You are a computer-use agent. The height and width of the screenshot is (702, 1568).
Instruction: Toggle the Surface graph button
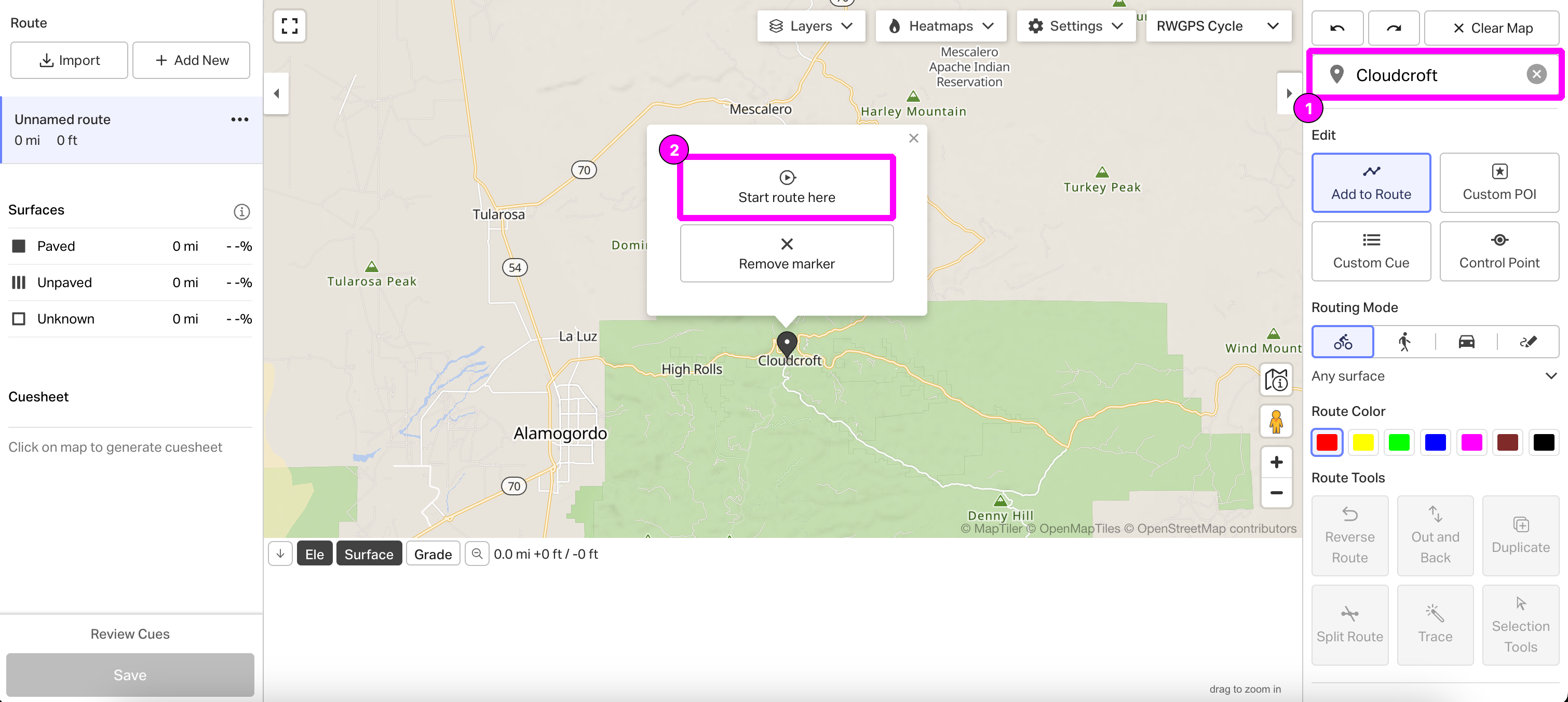pyautogui.click(x=368, y=553)
